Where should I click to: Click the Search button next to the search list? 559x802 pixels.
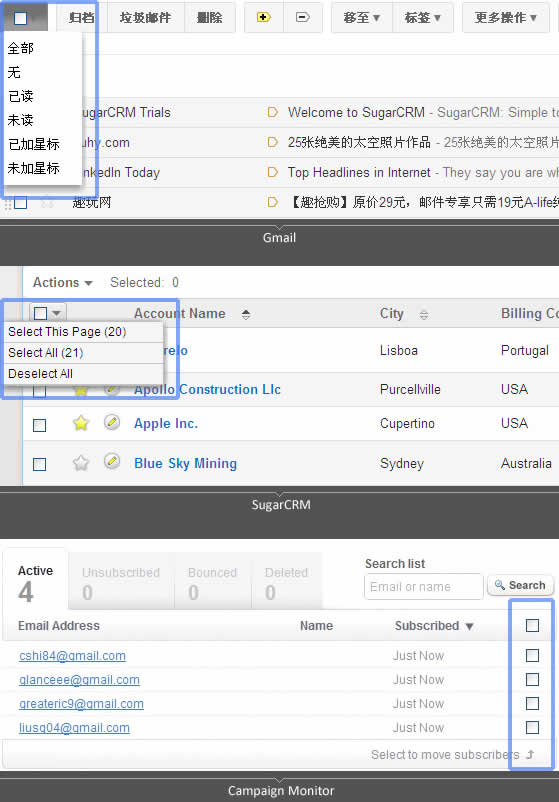coord(521,585)
